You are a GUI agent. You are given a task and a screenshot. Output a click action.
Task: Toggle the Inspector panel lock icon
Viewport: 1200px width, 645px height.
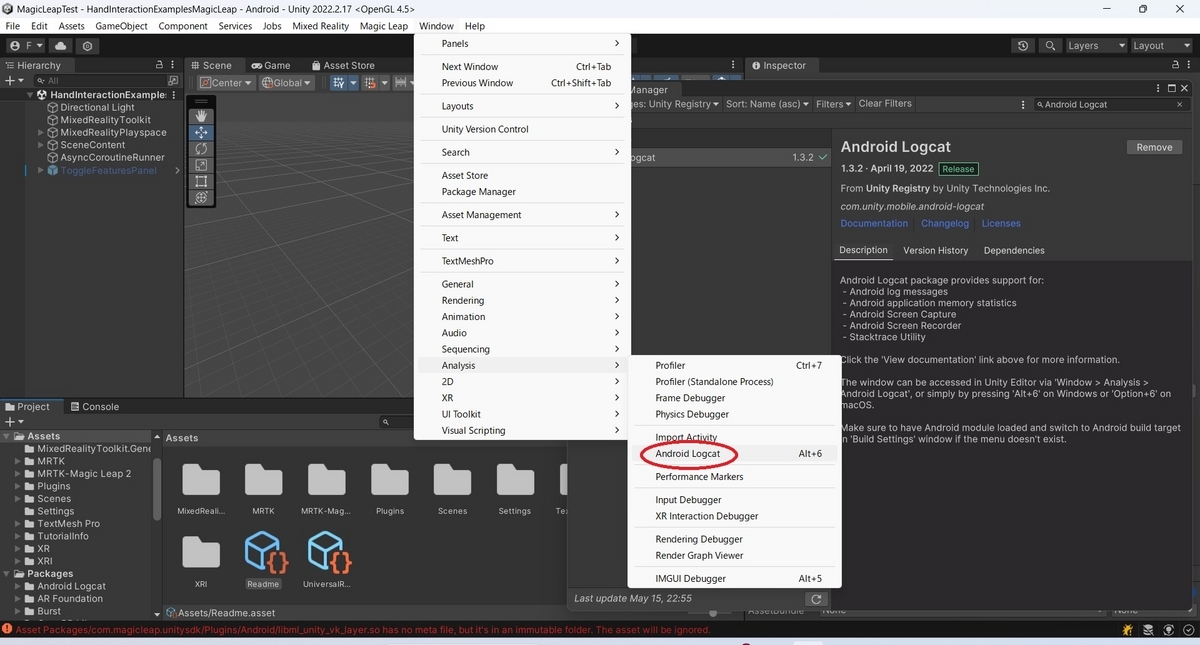coord(1174,65)
